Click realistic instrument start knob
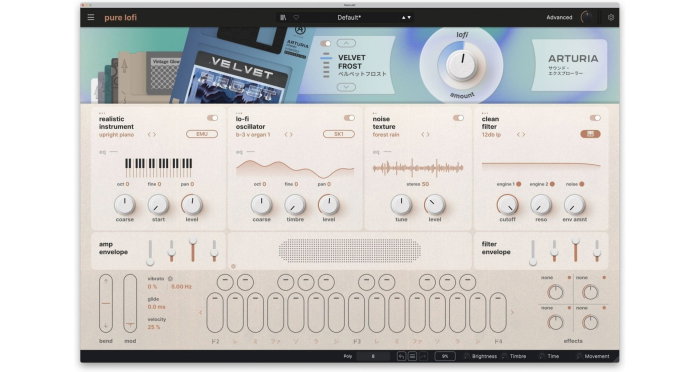Viewport: 700px width, 372px height. (158, 205)
